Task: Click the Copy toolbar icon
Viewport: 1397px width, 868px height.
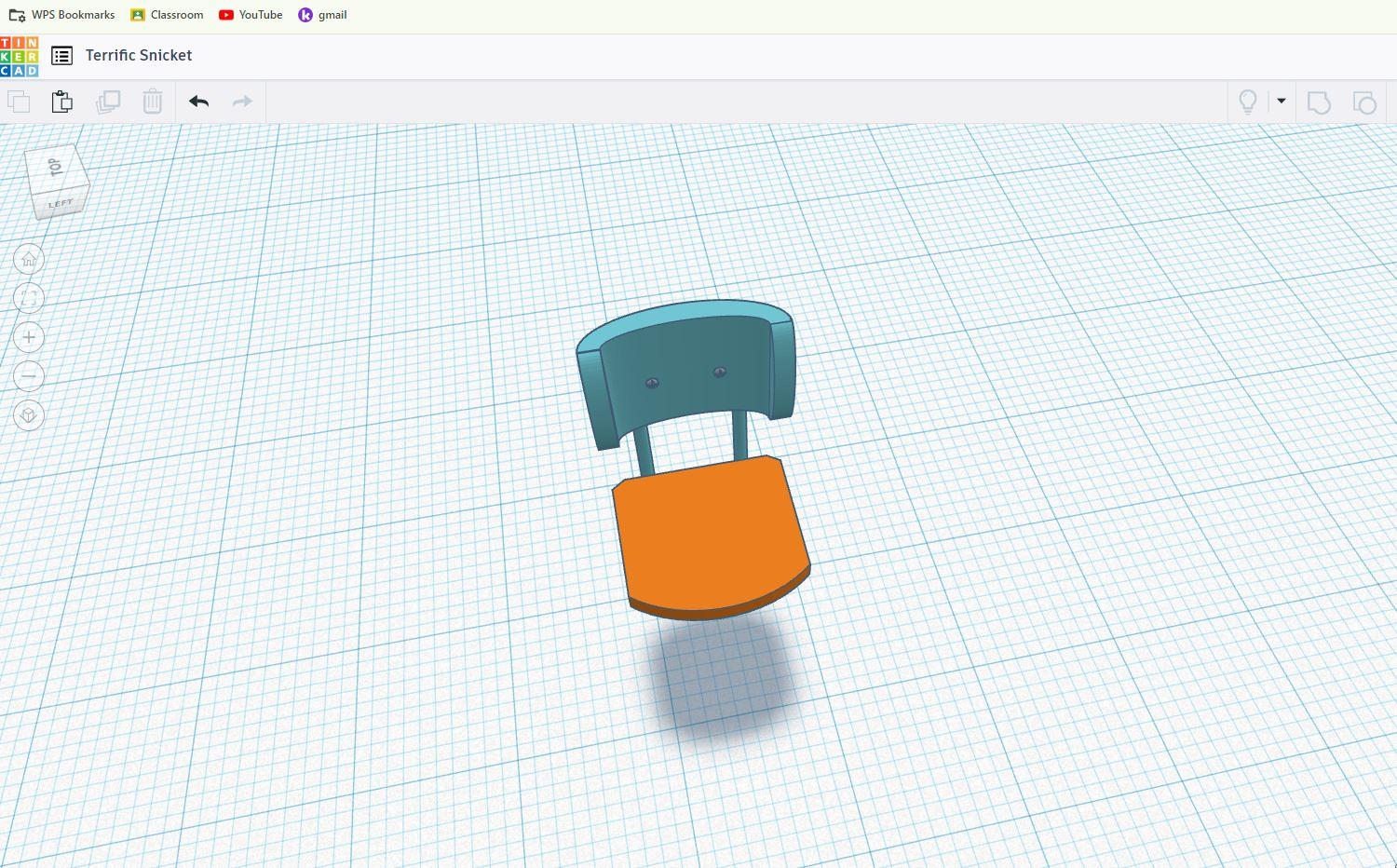Action: click(19, 102)
